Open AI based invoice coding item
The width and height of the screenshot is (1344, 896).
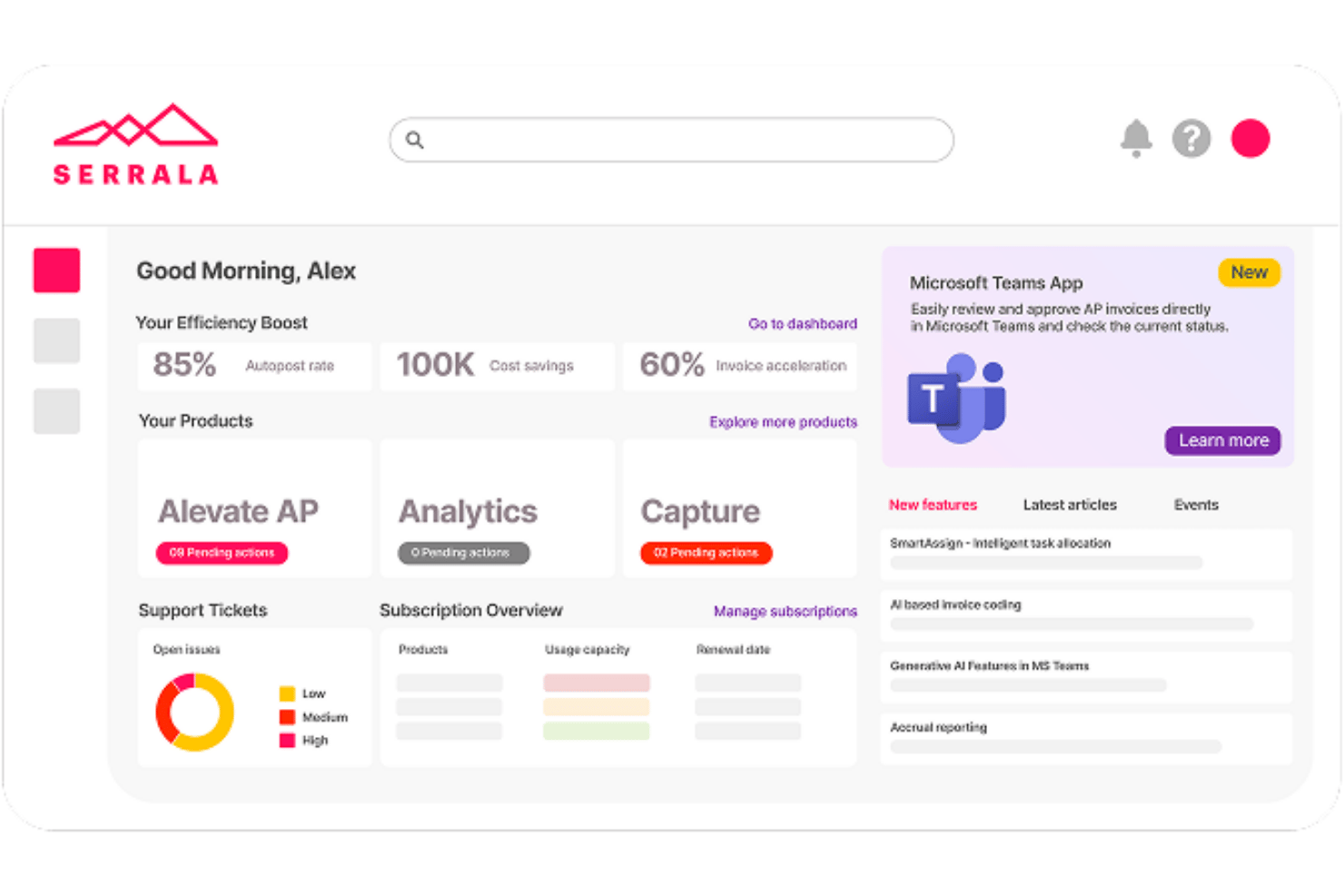1086,615
